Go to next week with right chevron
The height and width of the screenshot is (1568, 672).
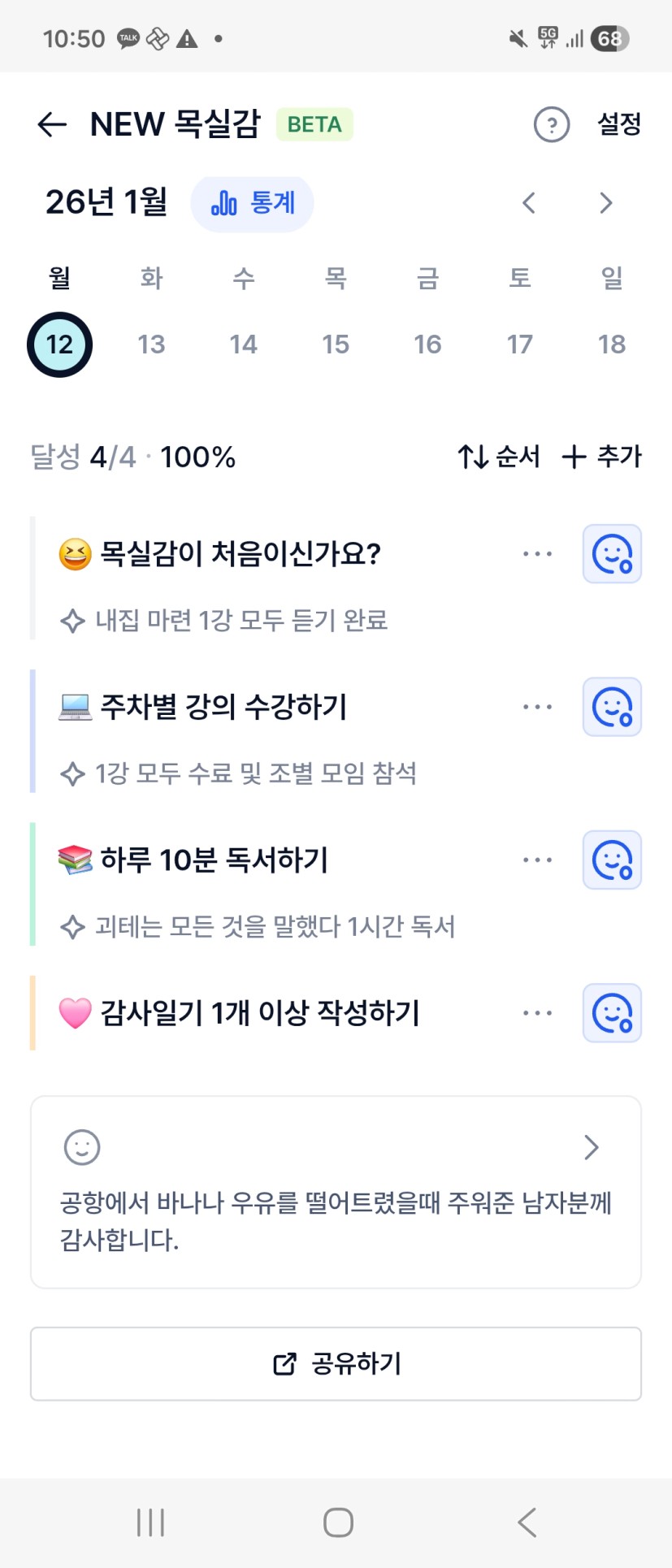click(605, 203)
